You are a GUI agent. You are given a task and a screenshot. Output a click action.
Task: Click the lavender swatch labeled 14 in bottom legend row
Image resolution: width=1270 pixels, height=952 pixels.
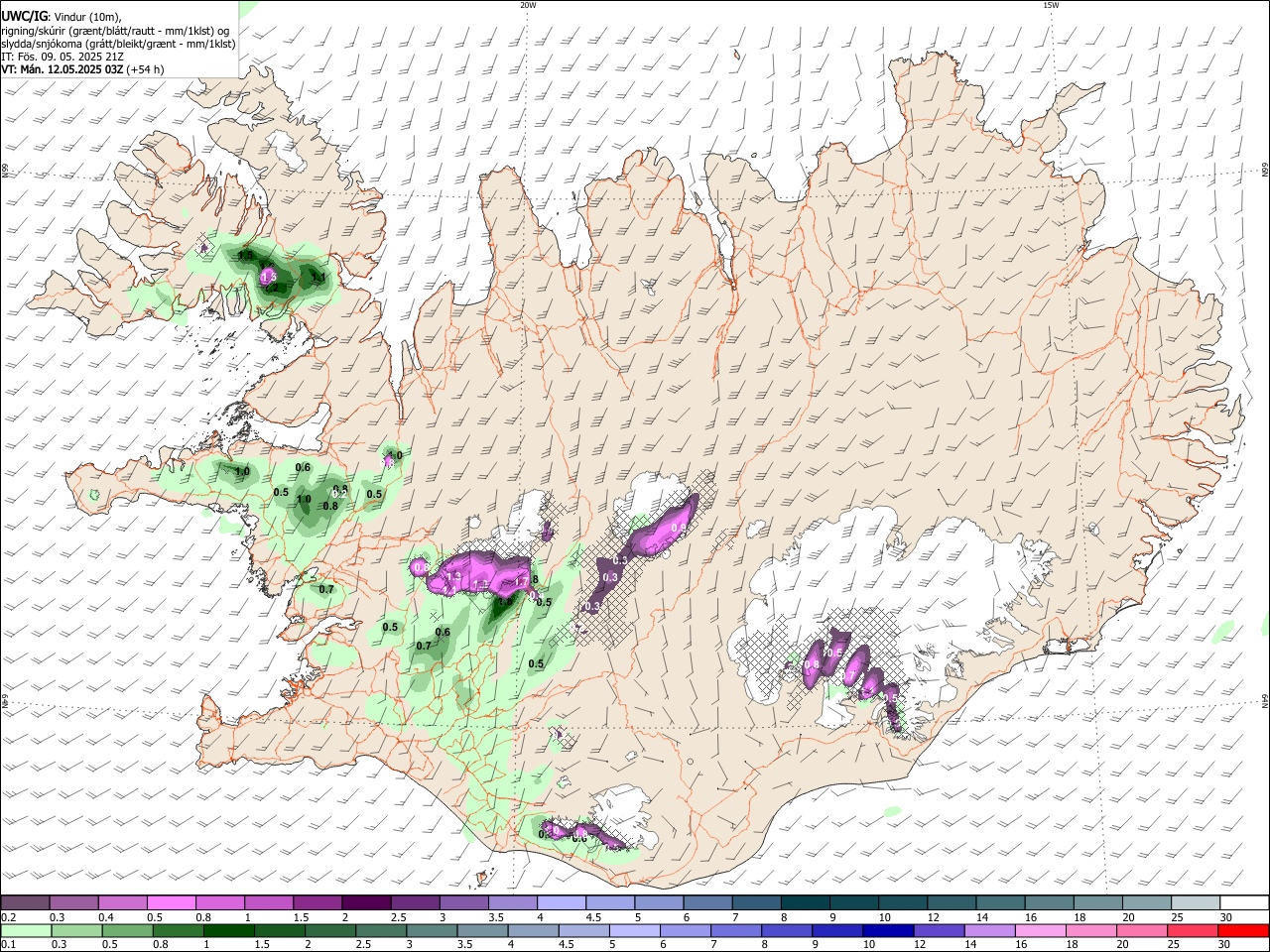click(x=989, y=930)
